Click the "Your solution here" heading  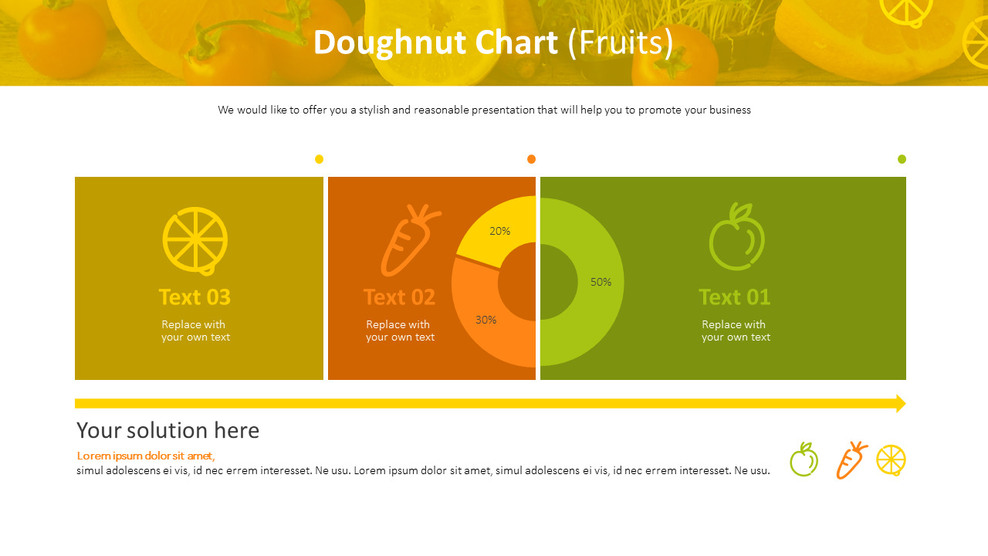(168, 430)
